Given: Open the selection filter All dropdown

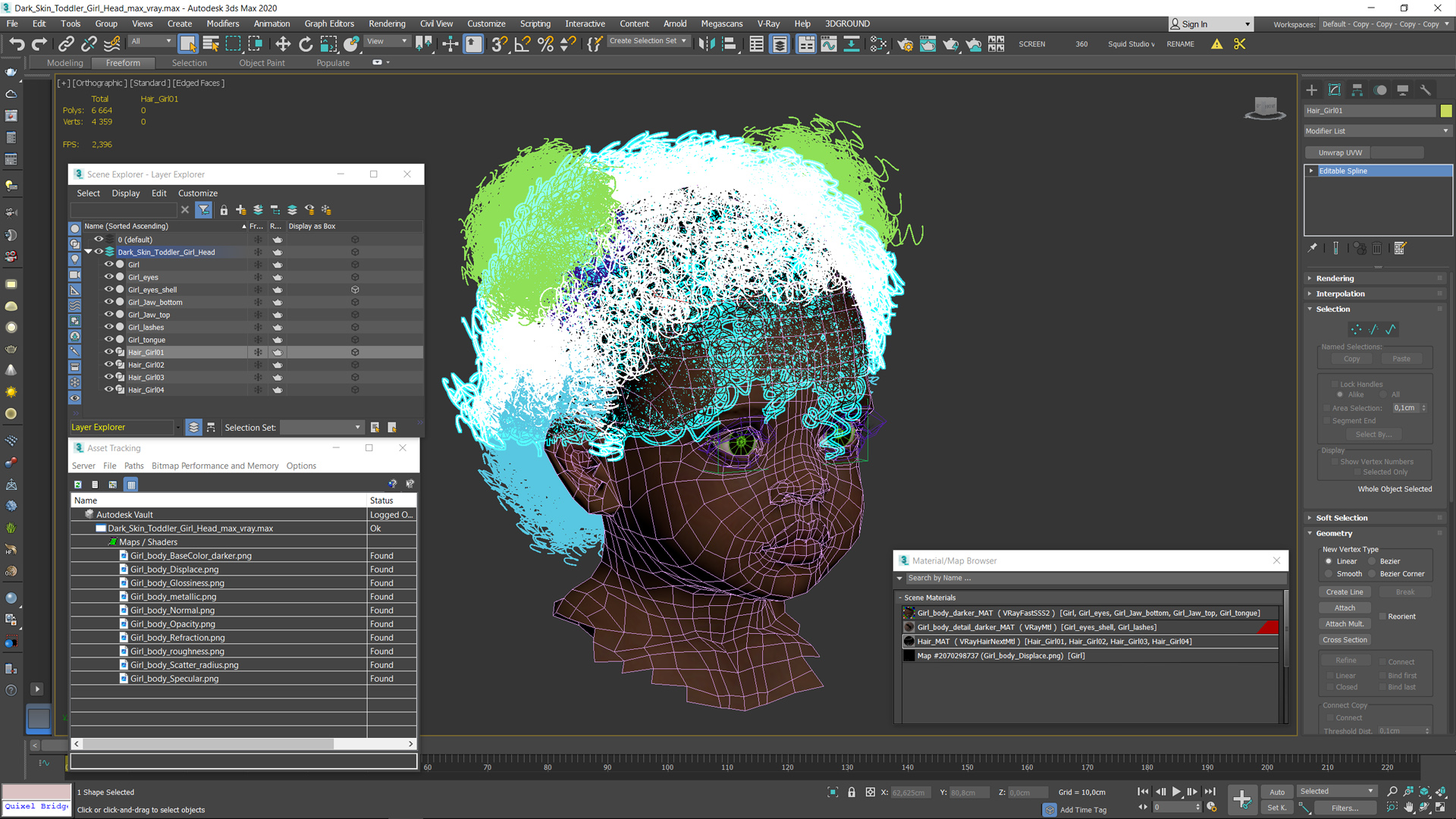Looking at the screenshot, I should click(152, 42).
